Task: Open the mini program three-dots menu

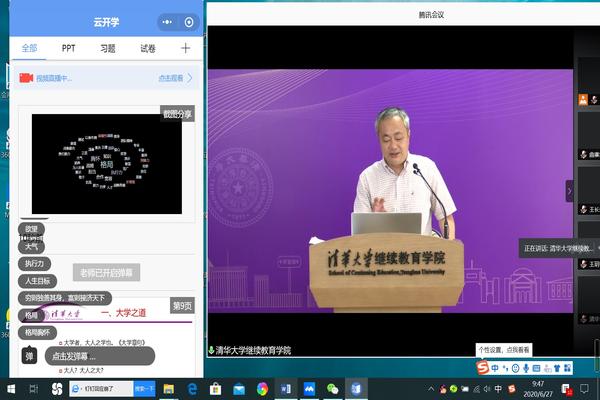Action: (167, 22)
